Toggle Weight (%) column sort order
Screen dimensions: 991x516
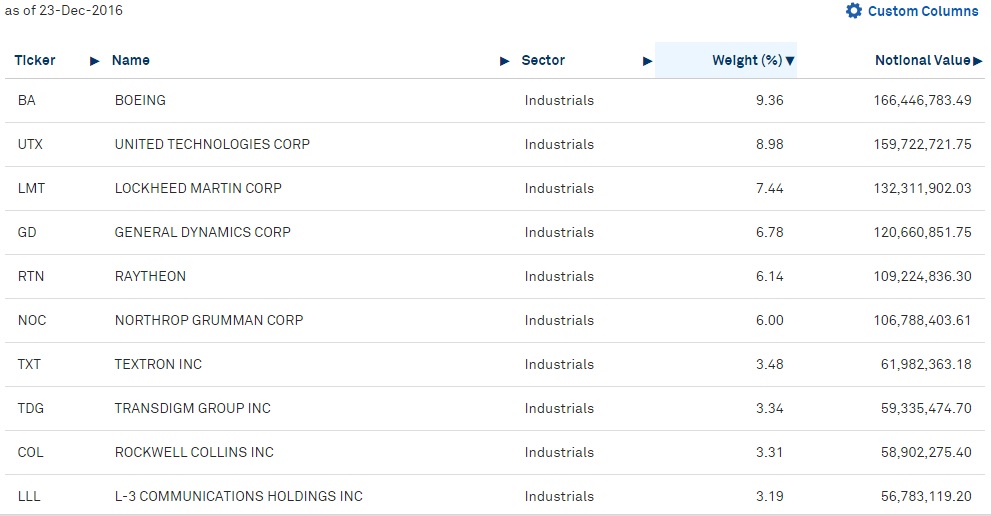pos(747,60)
